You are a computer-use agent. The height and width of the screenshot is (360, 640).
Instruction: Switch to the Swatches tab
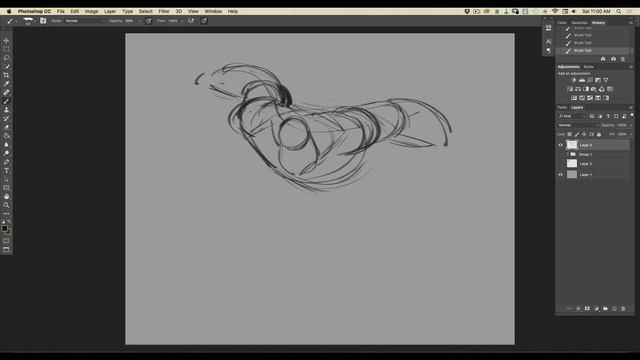pyautogui.click(x=580, y=23)
